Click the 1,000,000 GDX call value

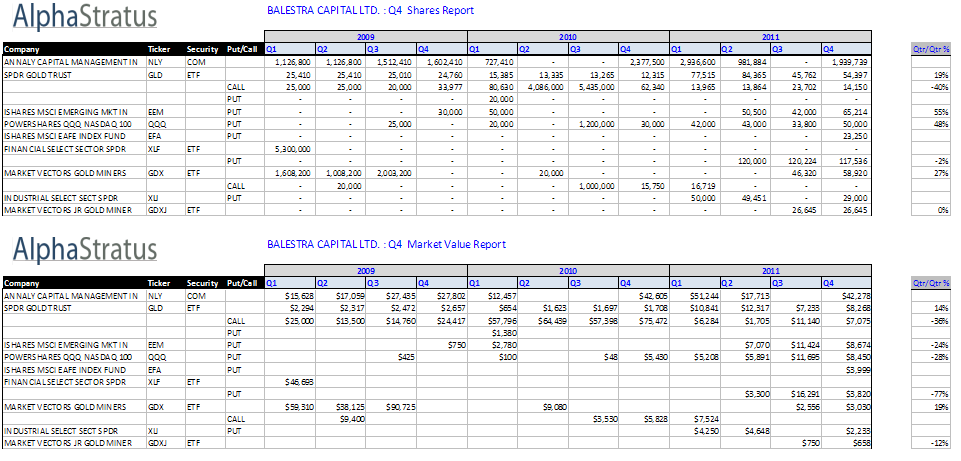pos(594,186)
